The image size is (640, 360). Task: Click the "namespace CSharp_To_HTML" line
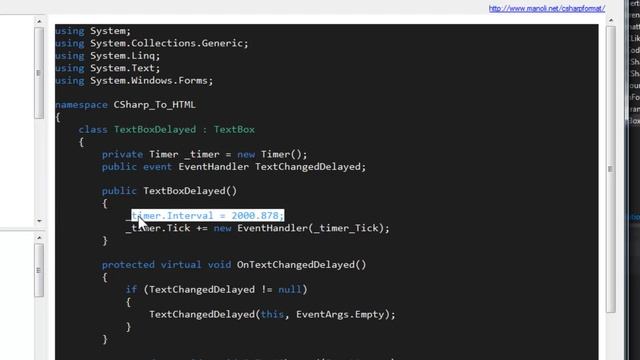125,105
